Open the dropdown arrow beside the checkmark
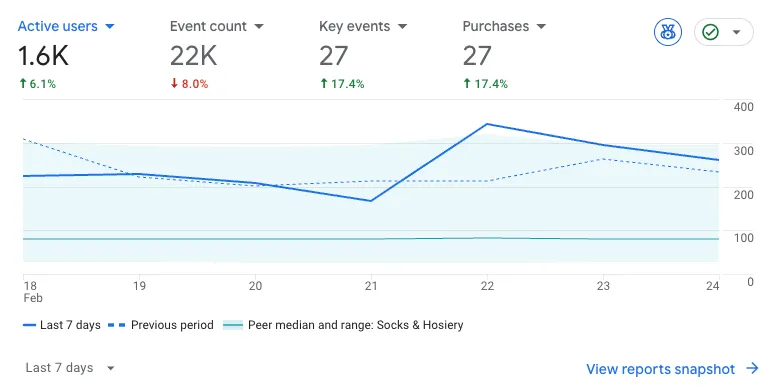Viewport: 774px width, 388px height. 736,33
